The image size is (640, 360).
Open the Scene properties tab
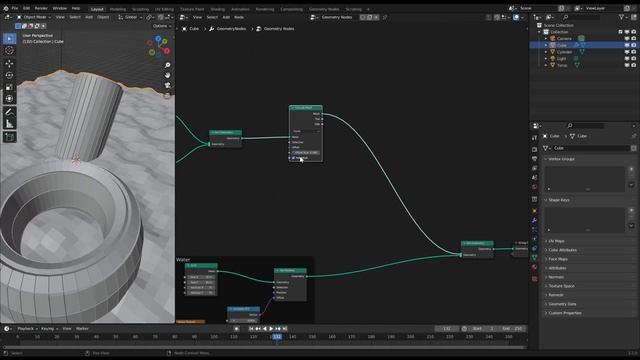(534, 178)
